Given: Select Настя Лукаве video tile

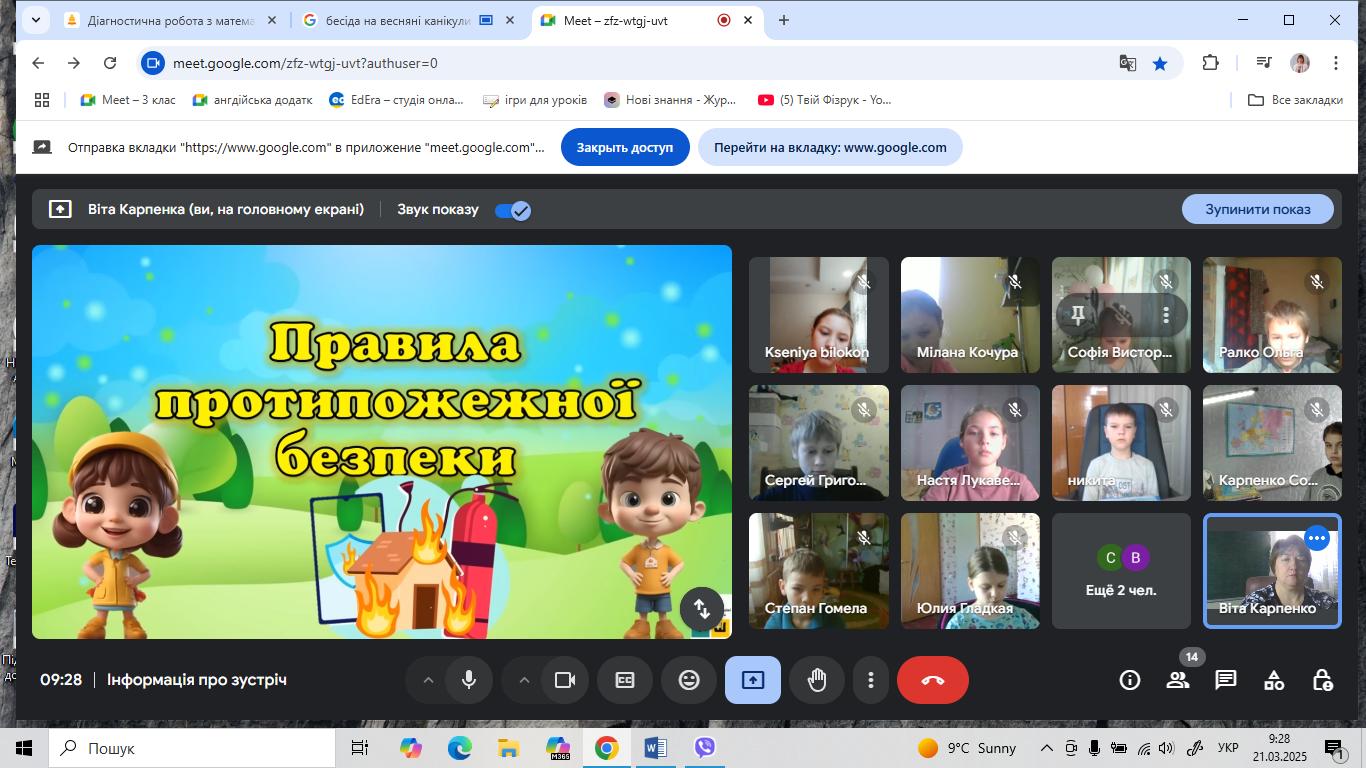Looking at the screenshot, I should click(x=970, y=443).
